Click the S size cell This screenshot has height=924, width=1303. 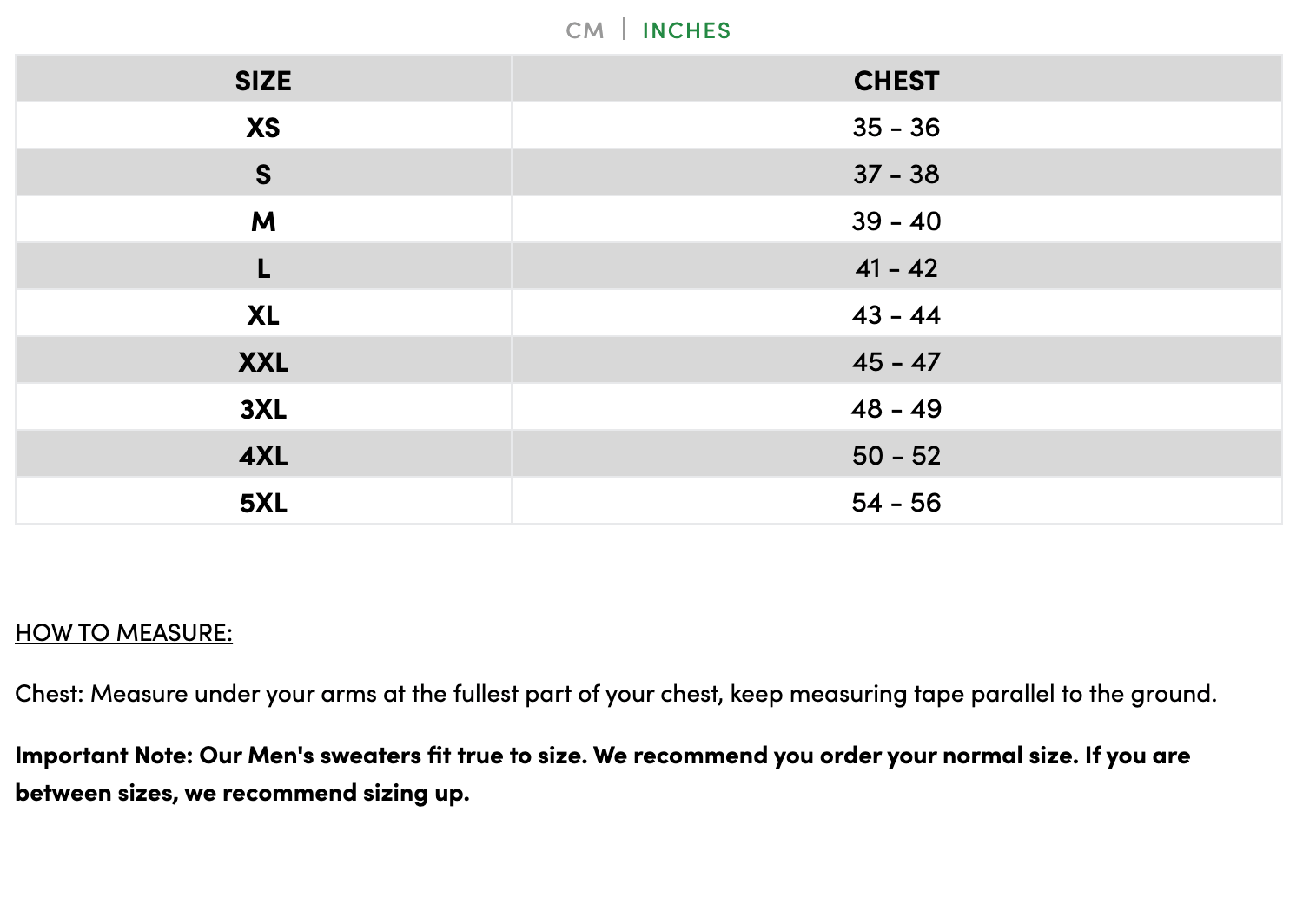click(263, 175)
